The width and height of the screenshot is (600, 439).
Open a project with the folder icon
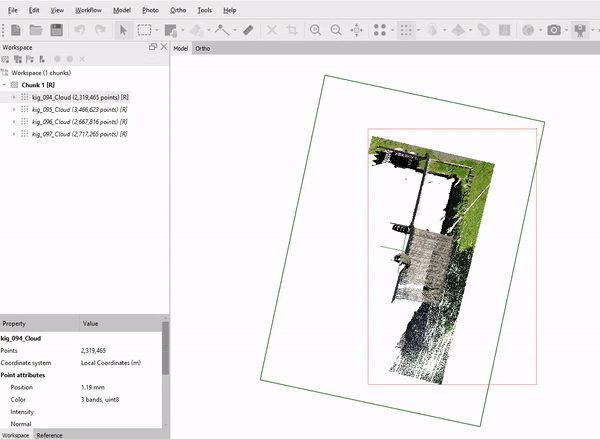pos(36,30)
